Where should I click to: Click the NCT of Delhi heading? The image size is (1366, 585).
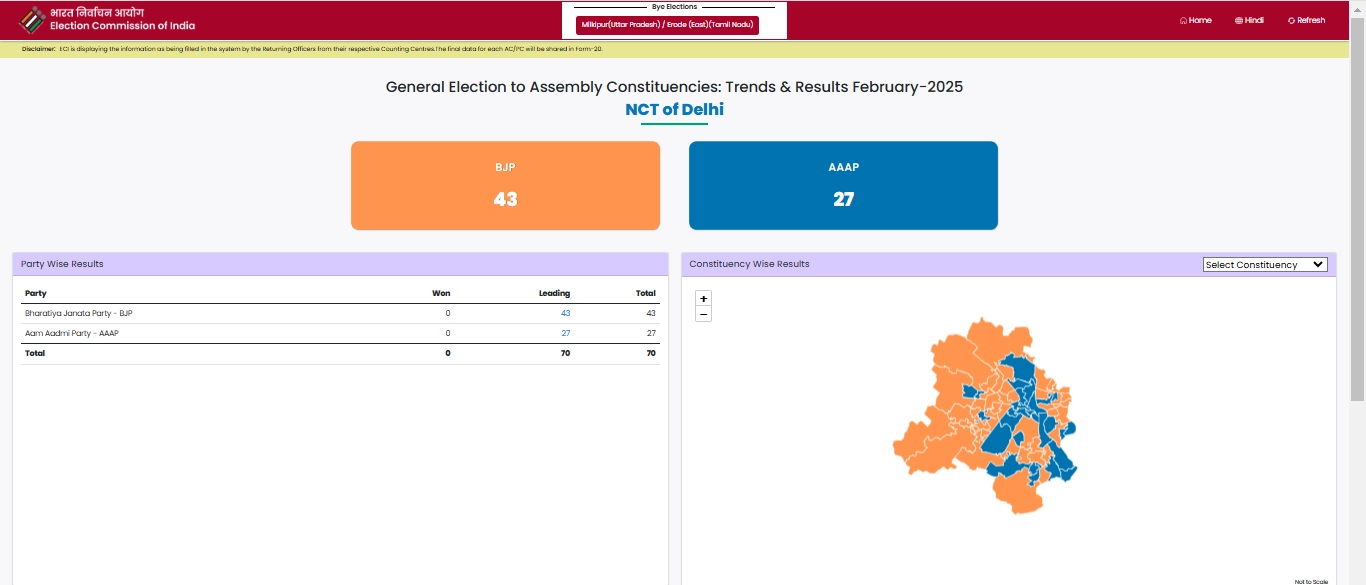pyautogui.click(x=674, y=110)
